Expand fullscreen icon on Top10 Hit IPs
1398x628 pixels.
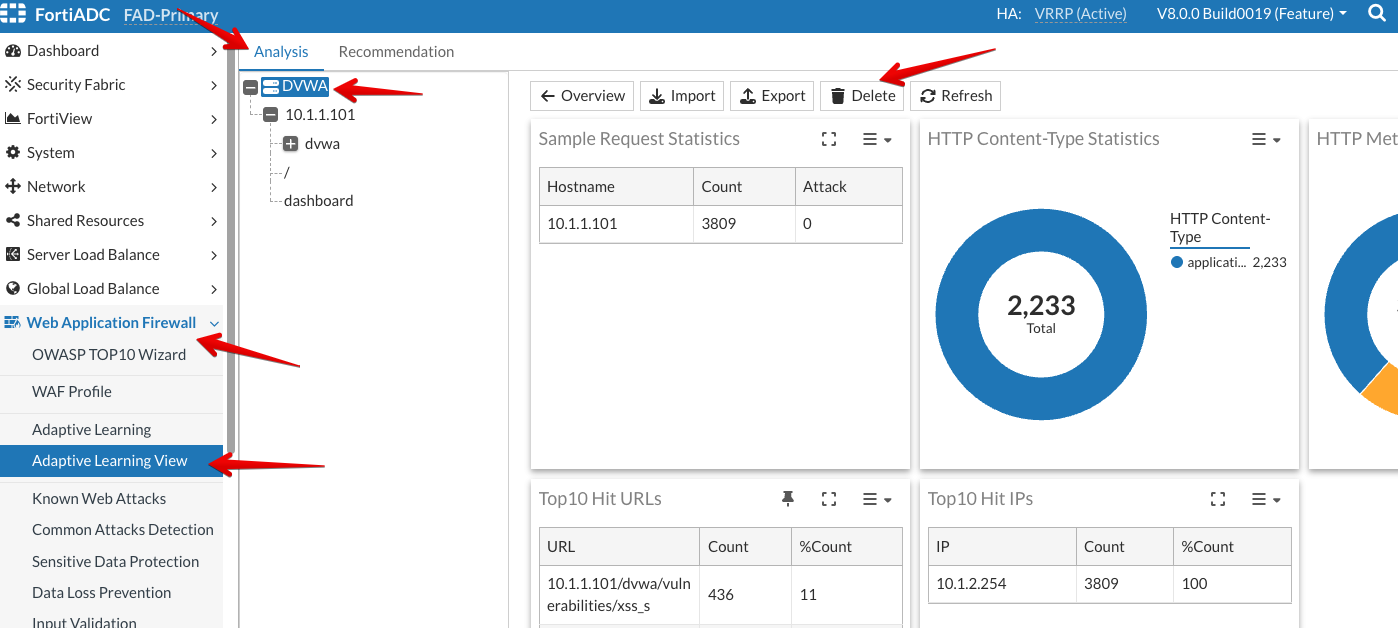point(1217,499)
